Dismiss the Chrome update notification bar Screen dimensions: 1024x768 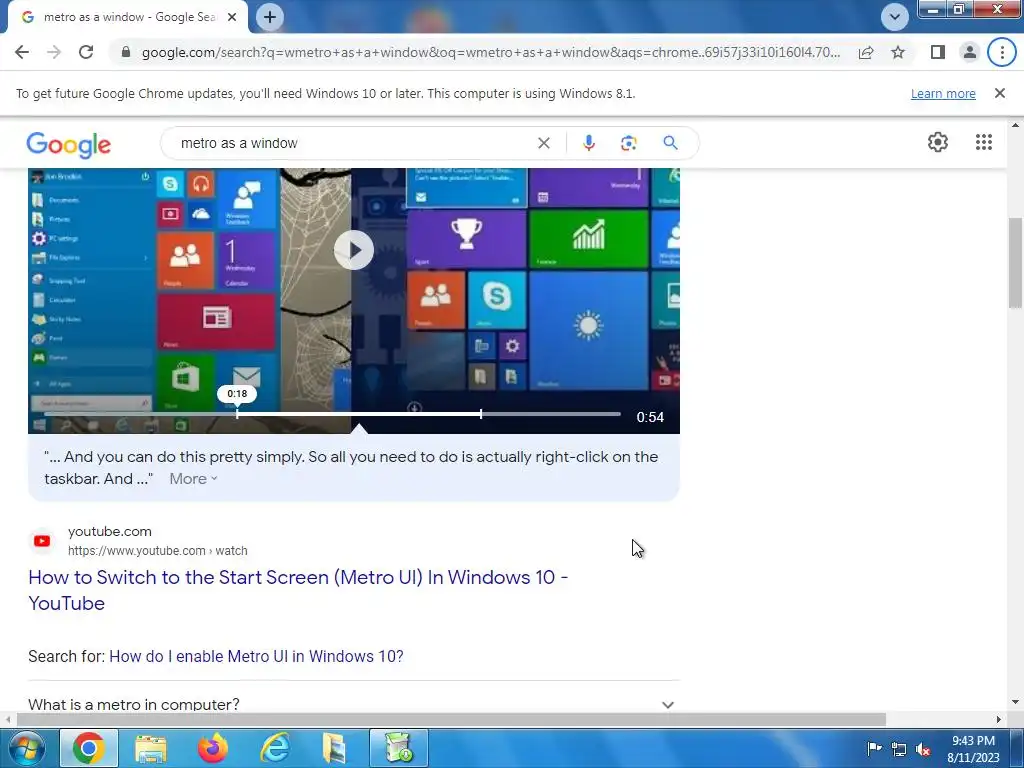[x=1000, y=93]
